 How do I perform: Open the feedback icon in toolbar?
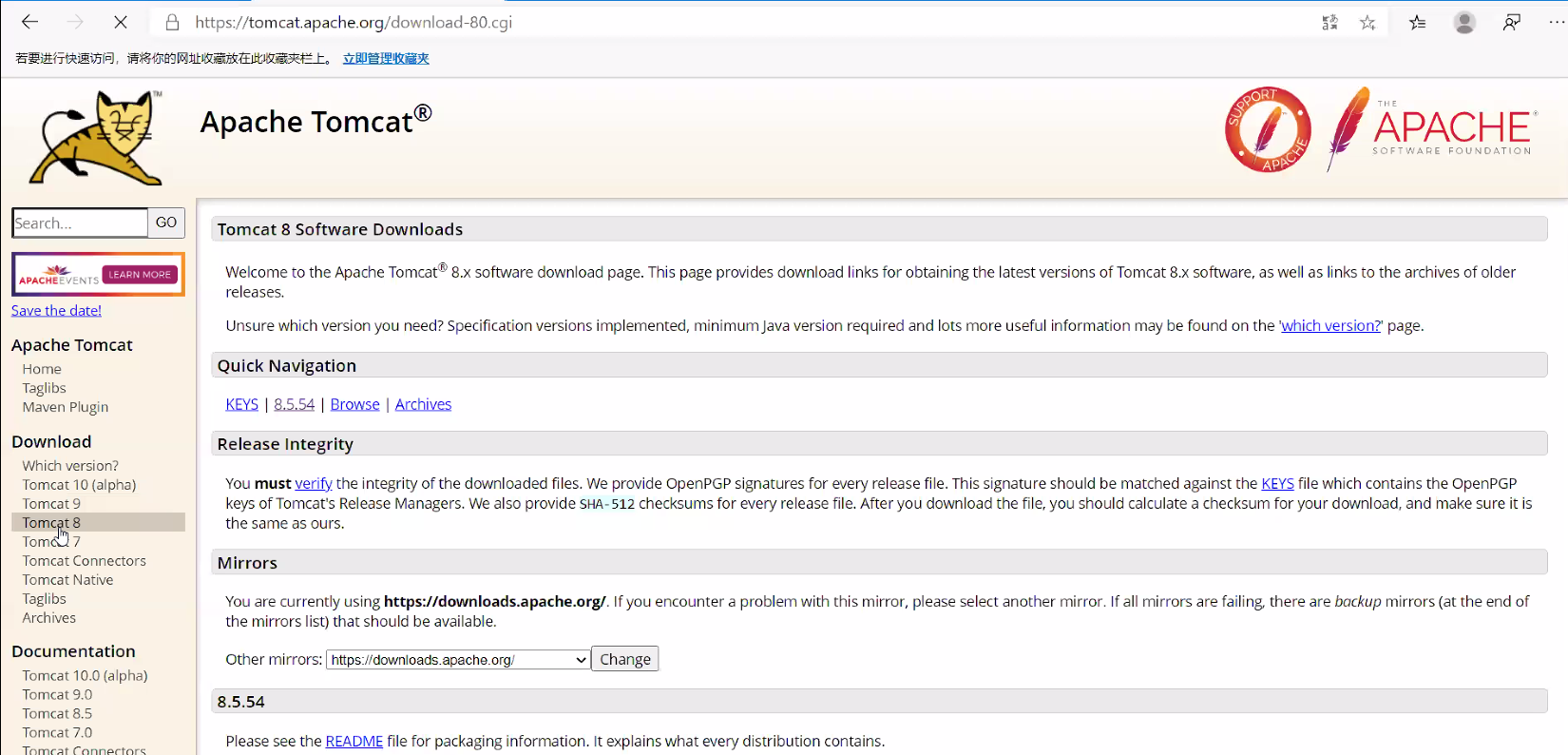point(1512,23)
